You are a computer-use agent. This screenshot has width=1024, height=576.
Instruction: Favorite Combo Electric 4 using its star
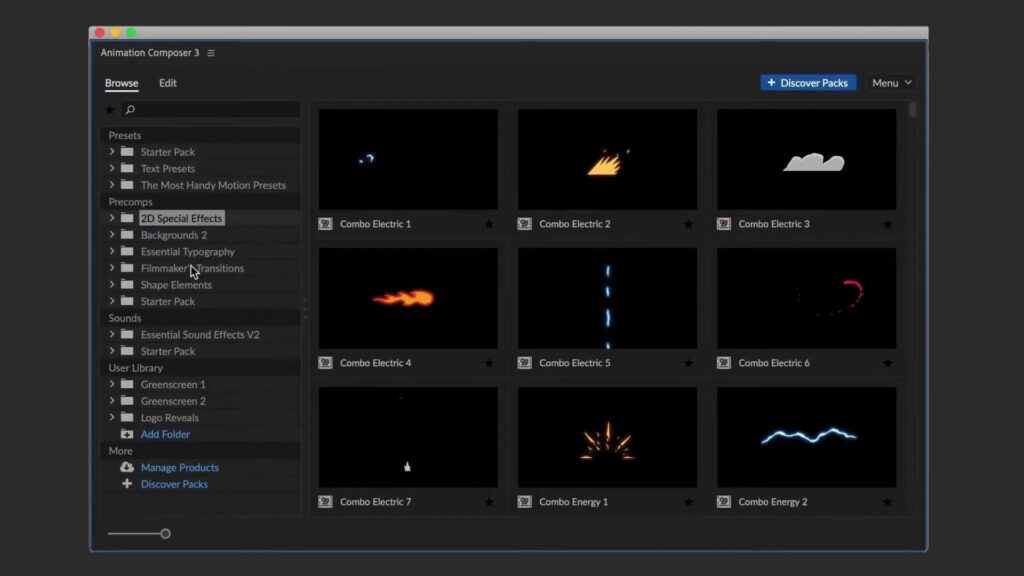[x=489, y=363]
